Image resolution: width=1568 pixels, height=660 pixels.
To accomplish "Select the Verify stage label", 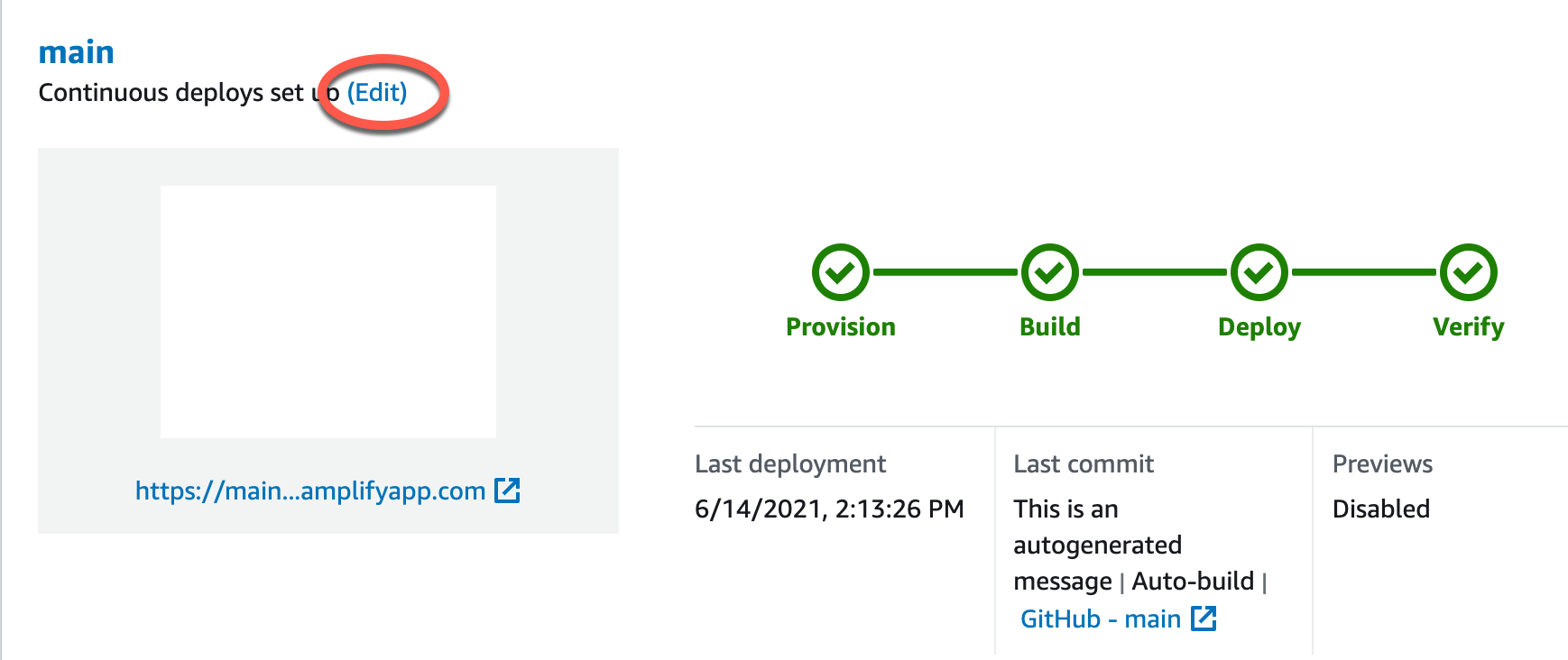I will click(x=1469, y=327).
